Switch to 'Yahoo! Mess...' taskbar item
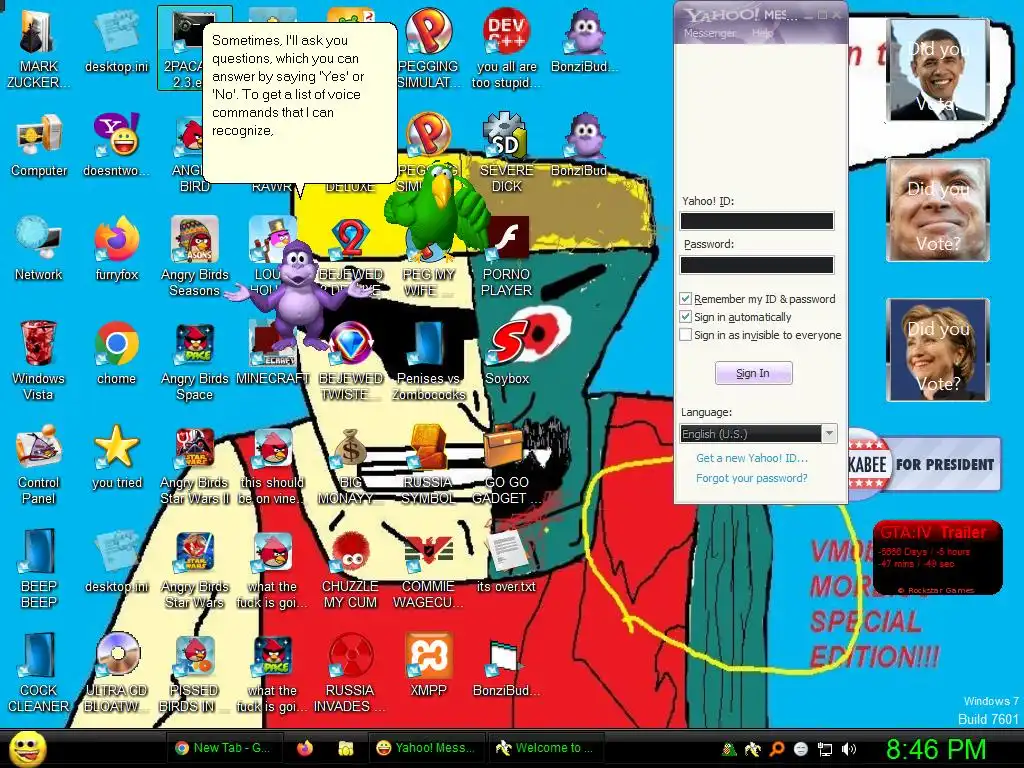Screen dimensions: 1024x768 428,748
